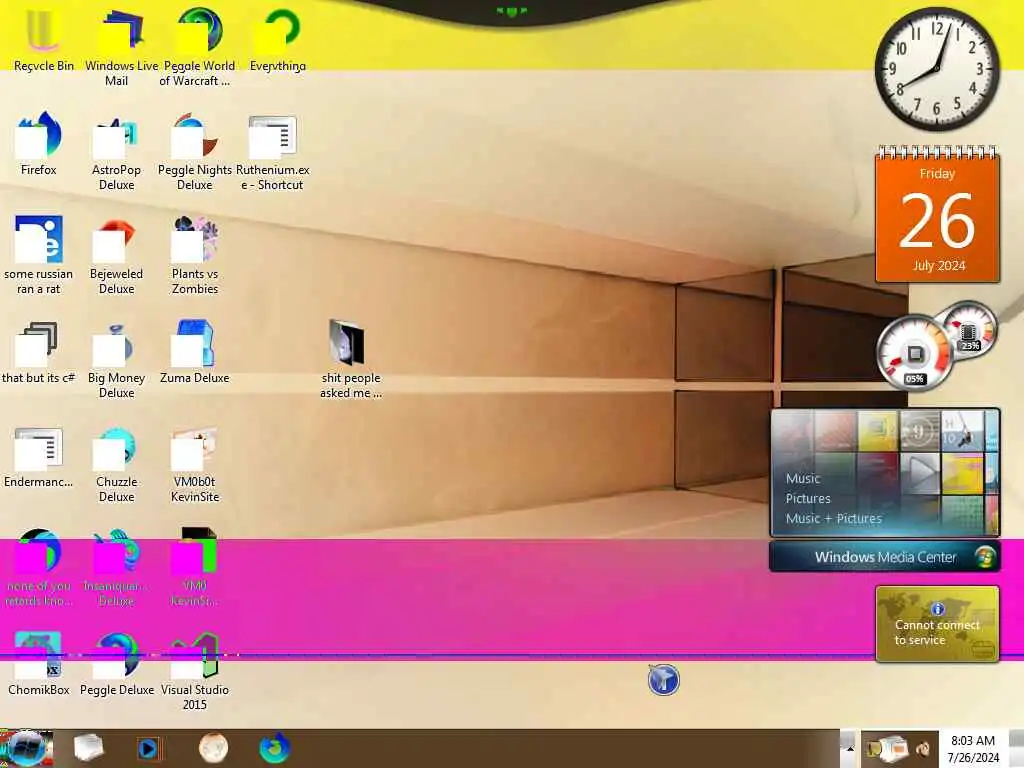Select Music in the Media Center gadget
1024x768 pixels.
pos(803,478)
